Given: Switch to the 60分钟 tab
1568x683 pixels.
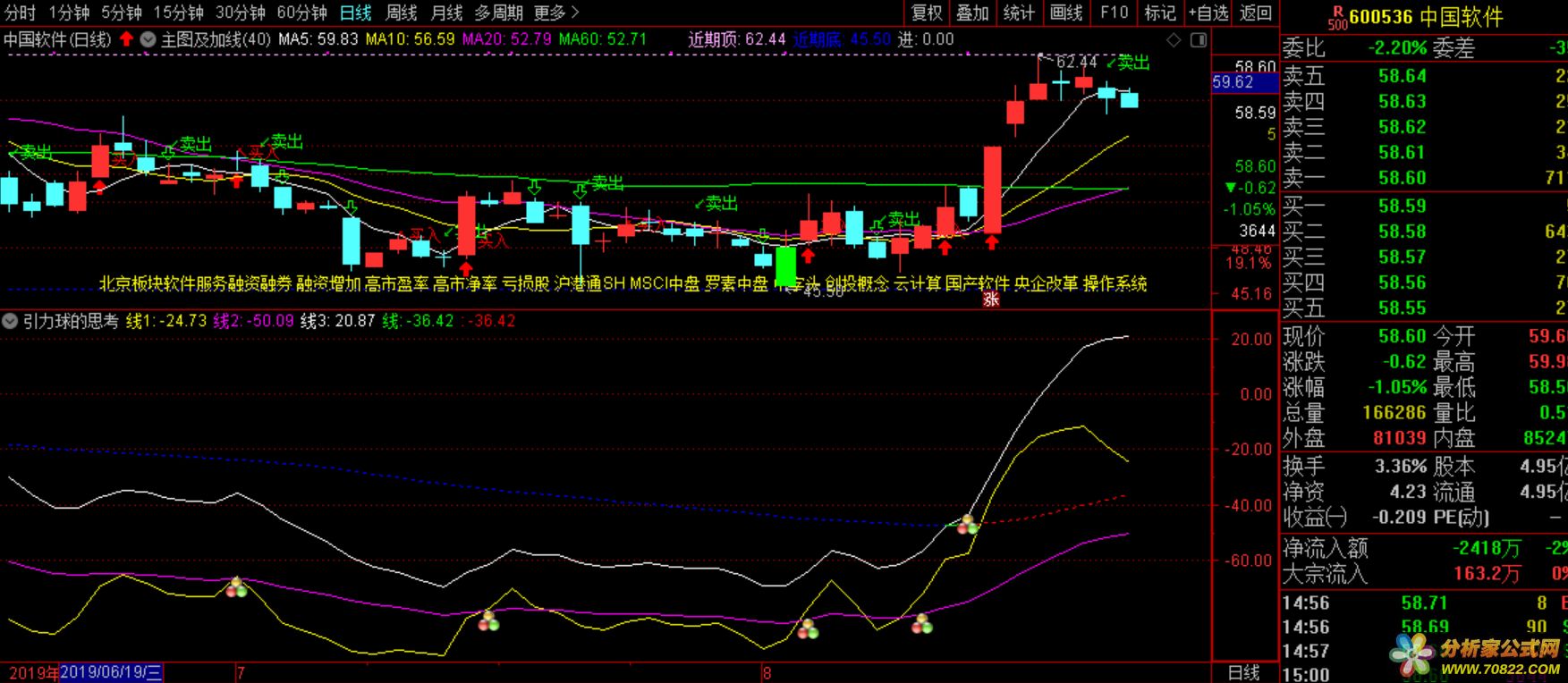Looking at the screenshot, I should pyautogui.click(x=301, y=13).
